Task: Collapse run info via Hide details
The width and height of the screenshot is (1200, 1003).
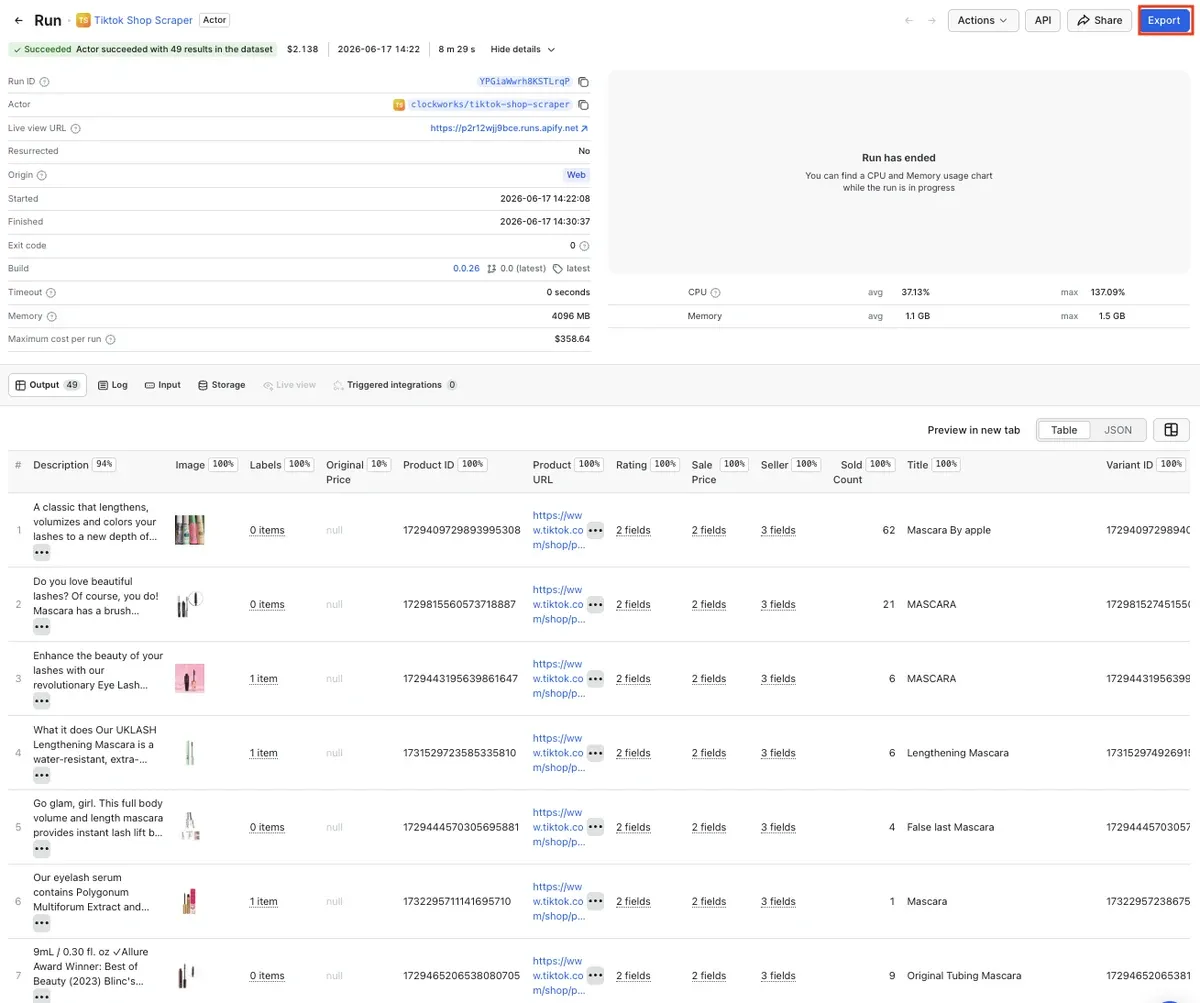Action: 522,49
